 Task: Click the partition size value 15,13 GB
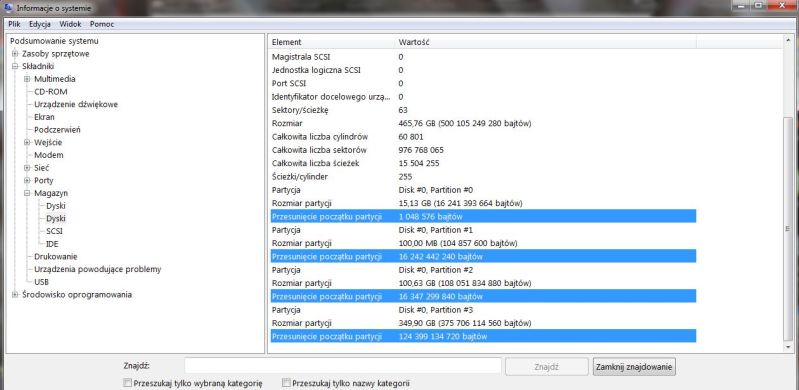[x=460, y=203]
